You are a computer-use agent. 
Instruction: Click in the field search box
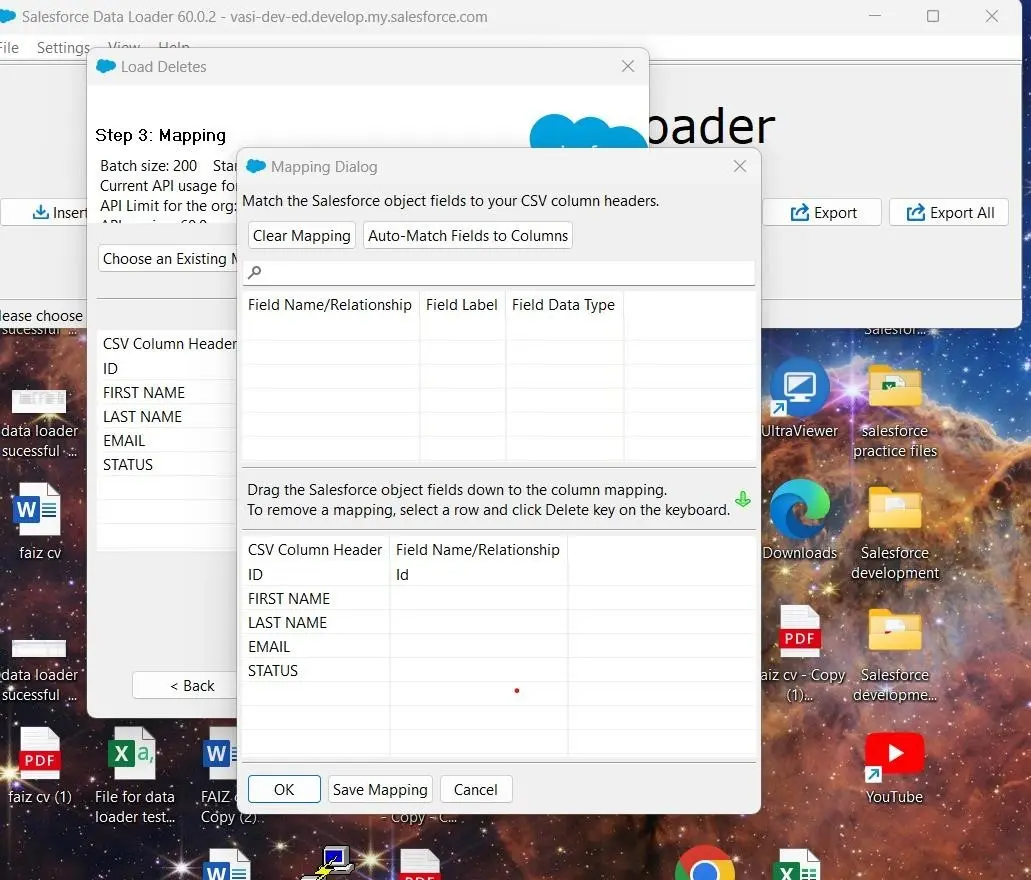point(505,272)
